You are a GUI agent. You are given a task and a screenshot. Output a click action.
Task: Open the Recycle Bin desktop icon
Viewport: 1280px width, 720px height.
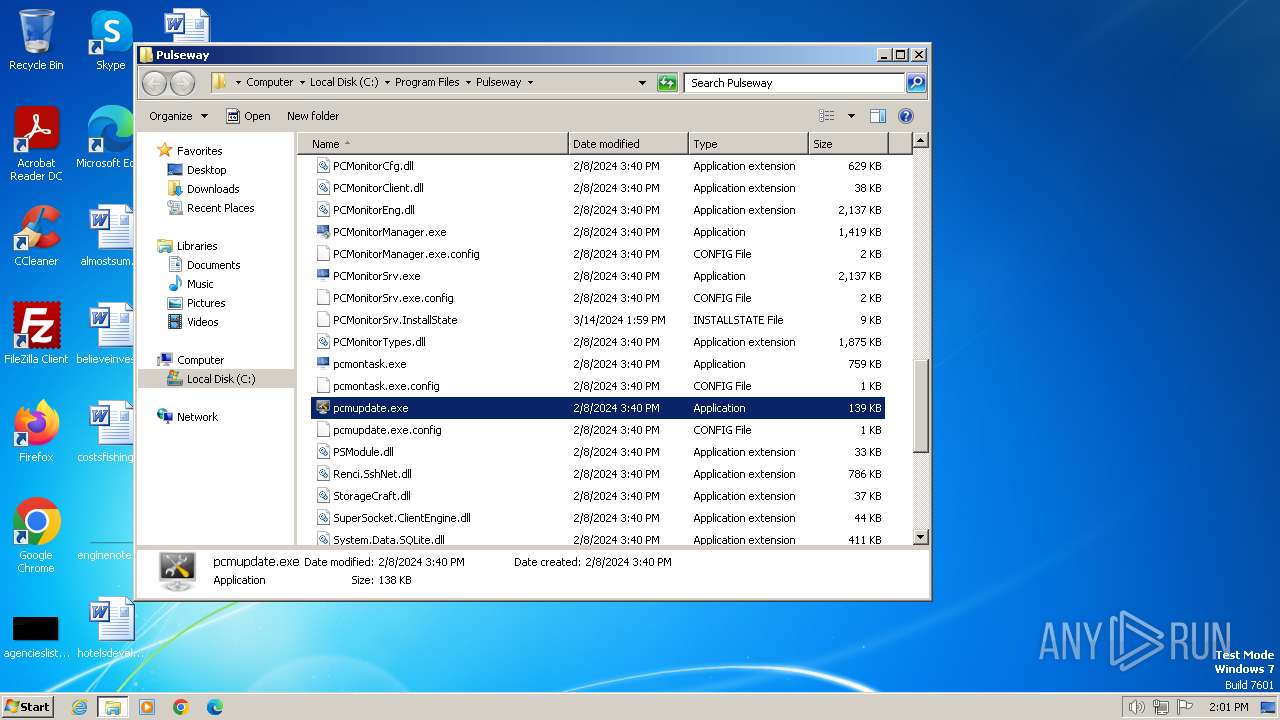(x=36, y=40)
